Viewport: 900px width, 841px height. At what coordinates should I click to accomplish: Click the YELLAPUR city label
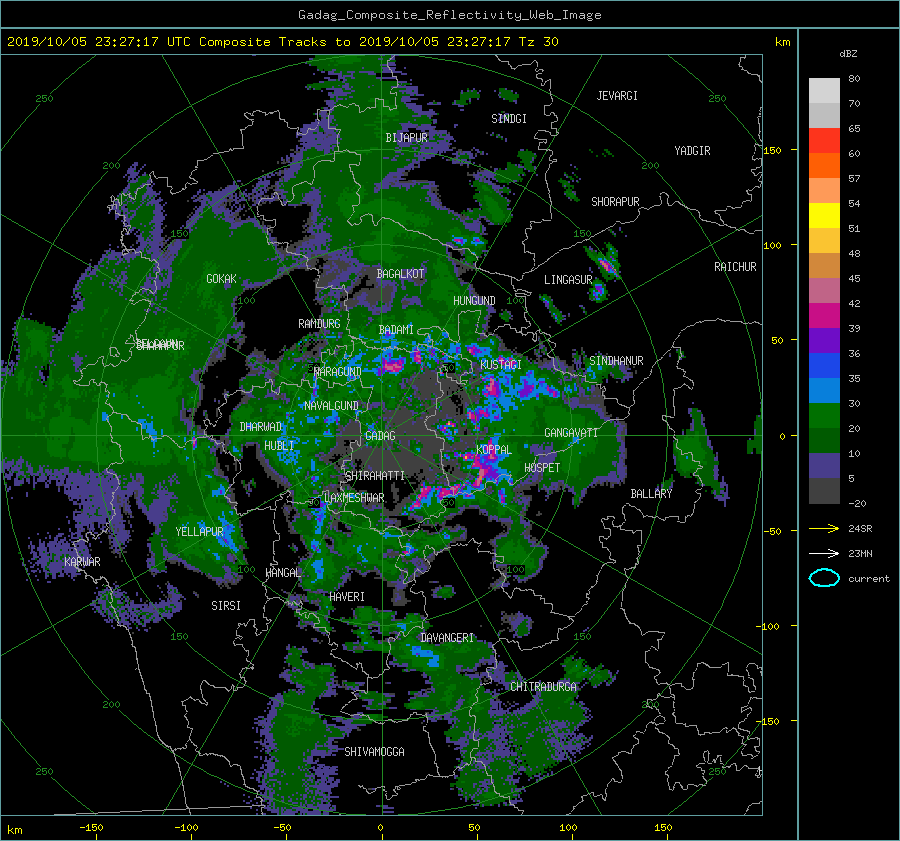pyautogui.click(x=199, y=532)
